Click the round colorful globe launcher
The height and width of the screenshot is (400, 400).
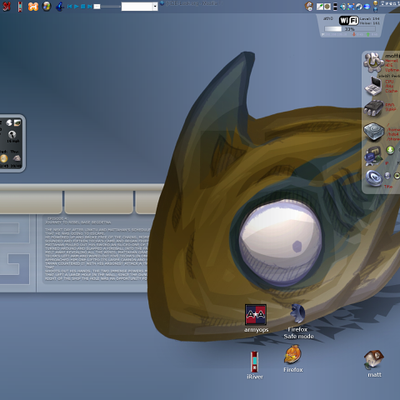[x=47, y=6]
